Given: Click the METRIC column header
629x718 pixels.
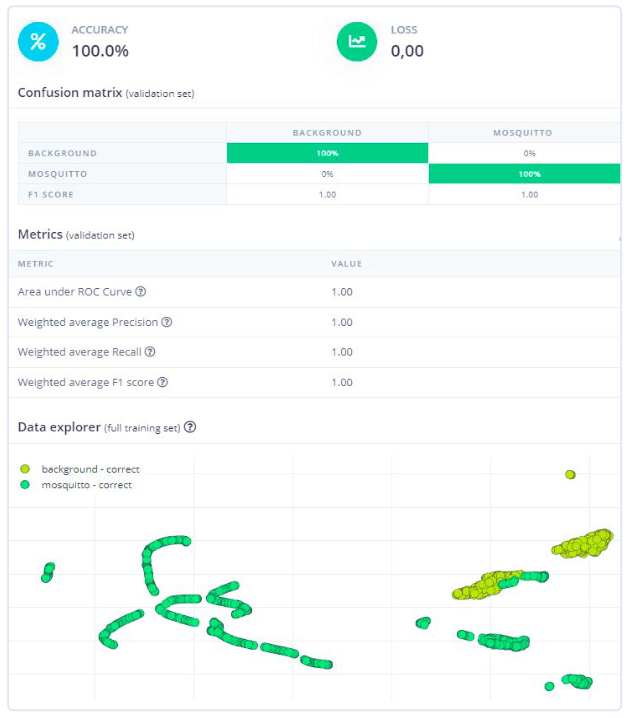Looking at the screenshot, I should [36, 264].
